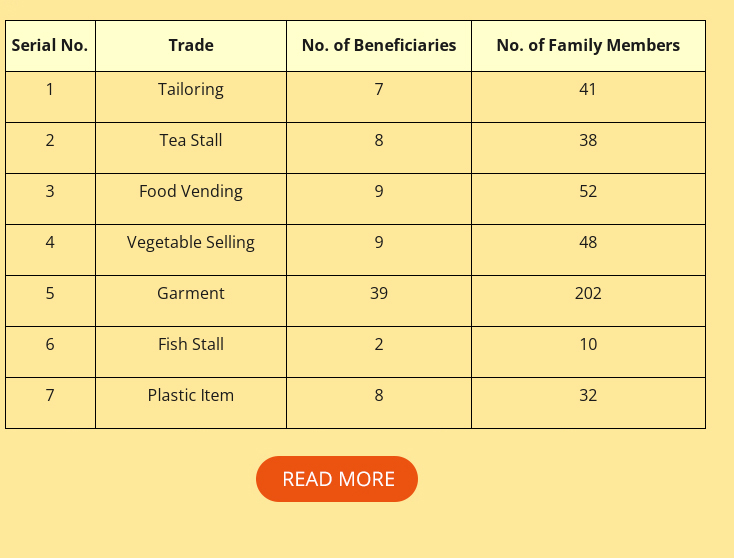Select the Tailoring trade cell

coord(191,97)
